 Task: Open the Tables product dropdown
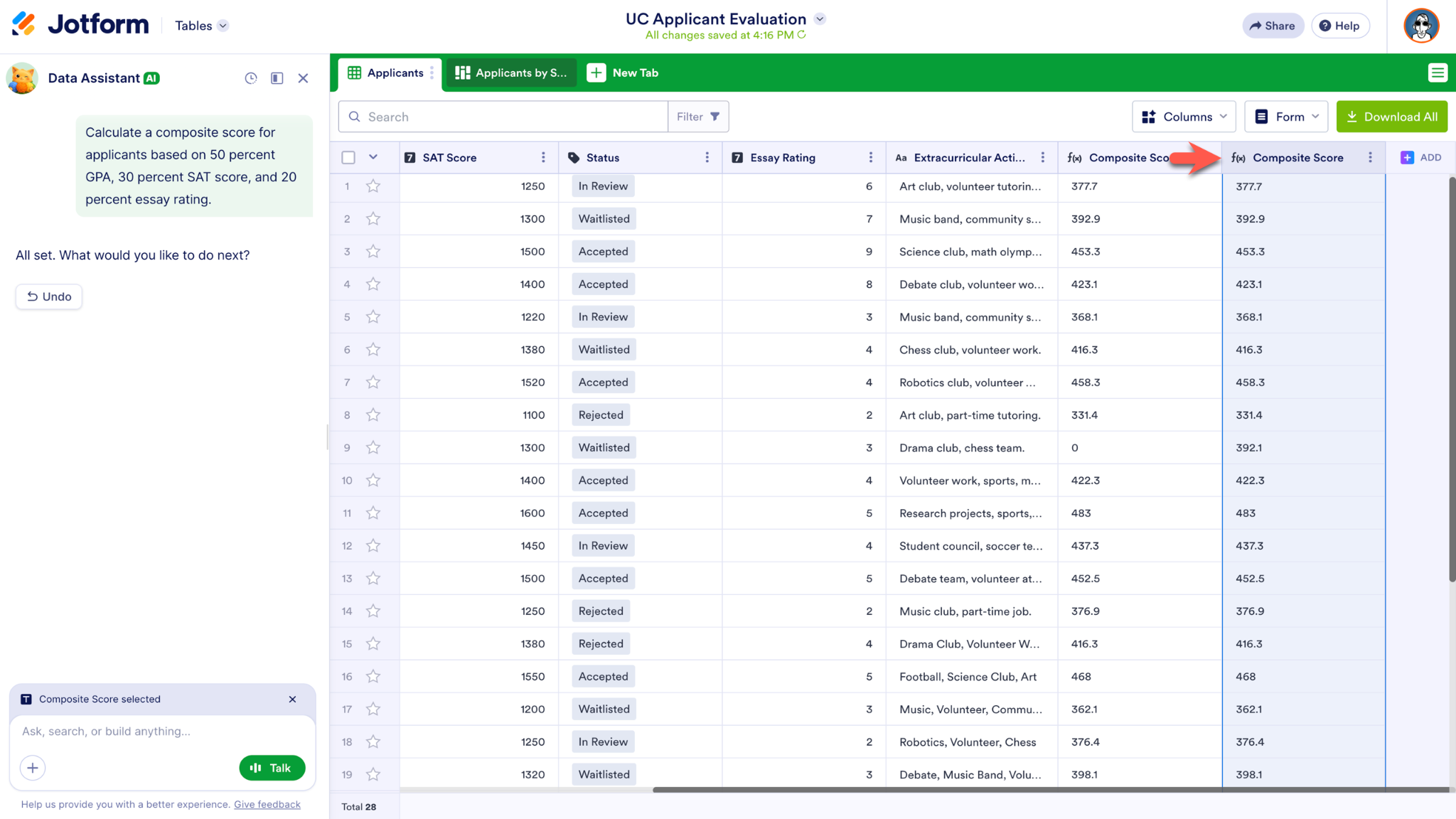tap(202, 26)
